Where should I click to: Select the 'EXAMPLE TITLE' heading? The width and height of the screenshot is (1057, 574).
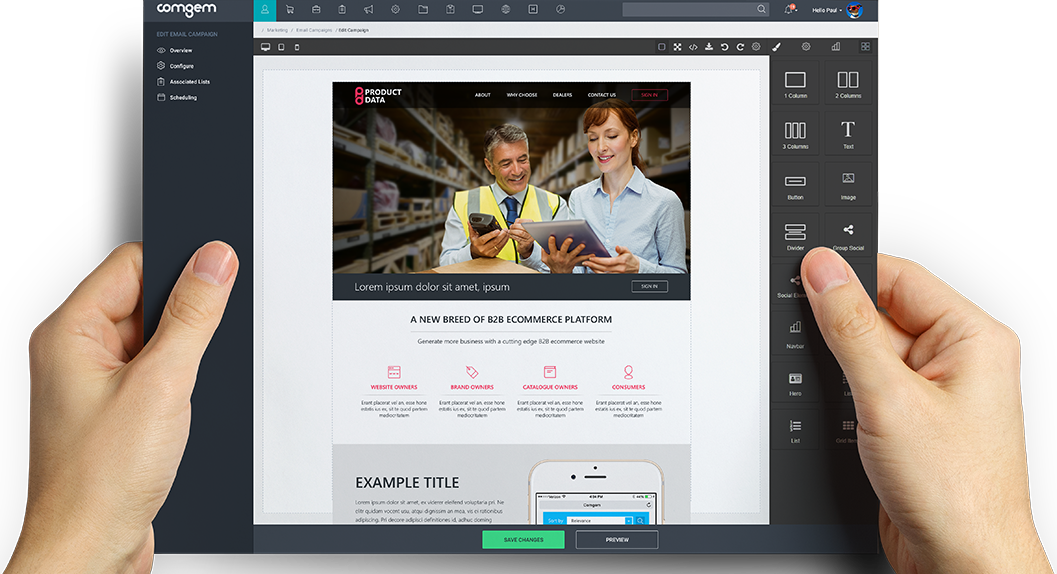407,483
